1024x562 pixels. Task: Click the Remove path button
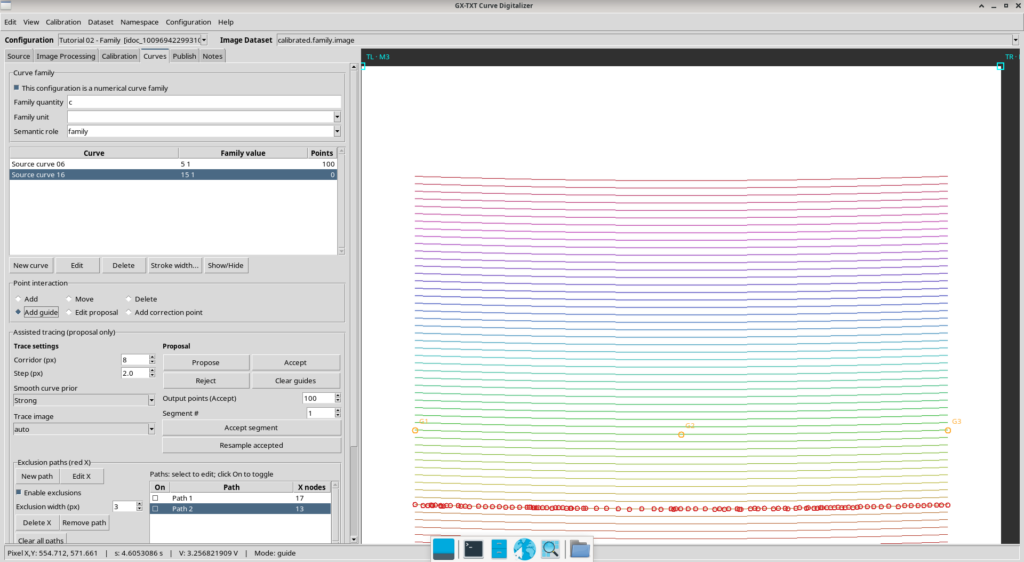84,523
